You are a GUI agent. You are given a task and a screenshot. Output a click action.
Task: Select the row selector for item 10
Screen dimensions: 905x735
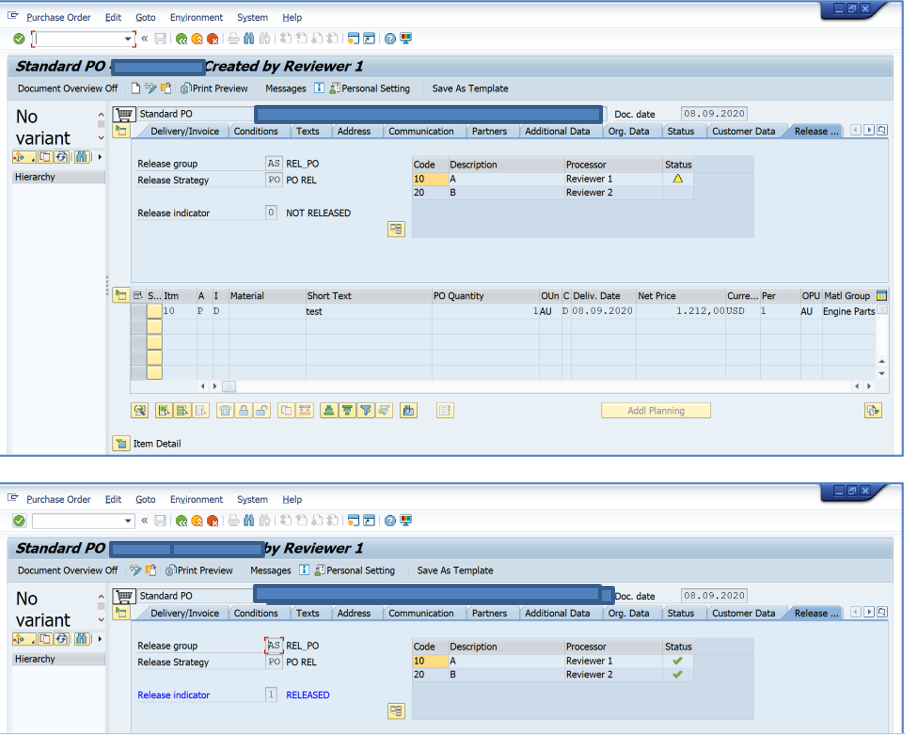point(138,311)
